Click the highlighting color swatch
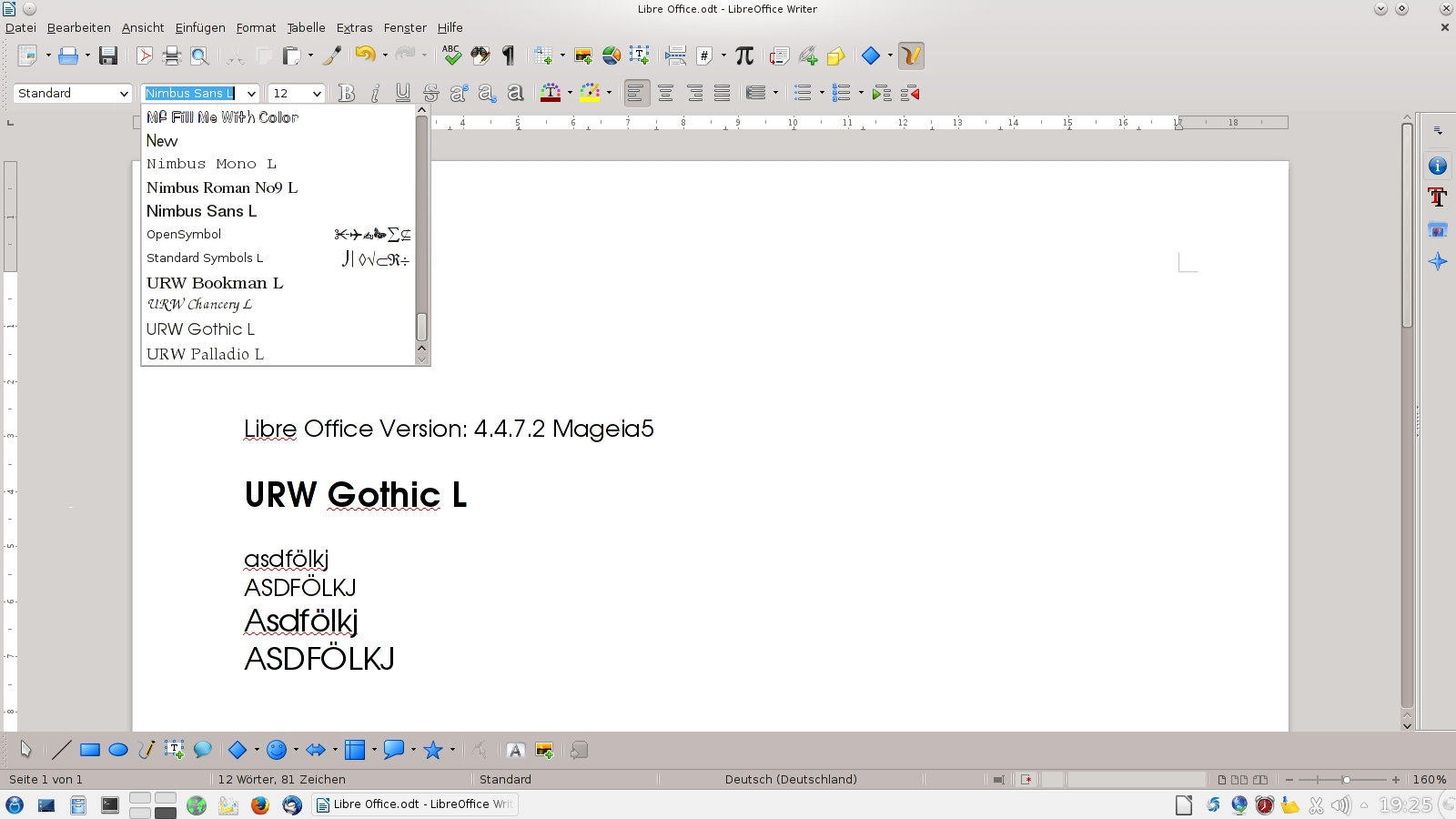The width and height of the screenshot is (1456, 819). pos(590,93)
